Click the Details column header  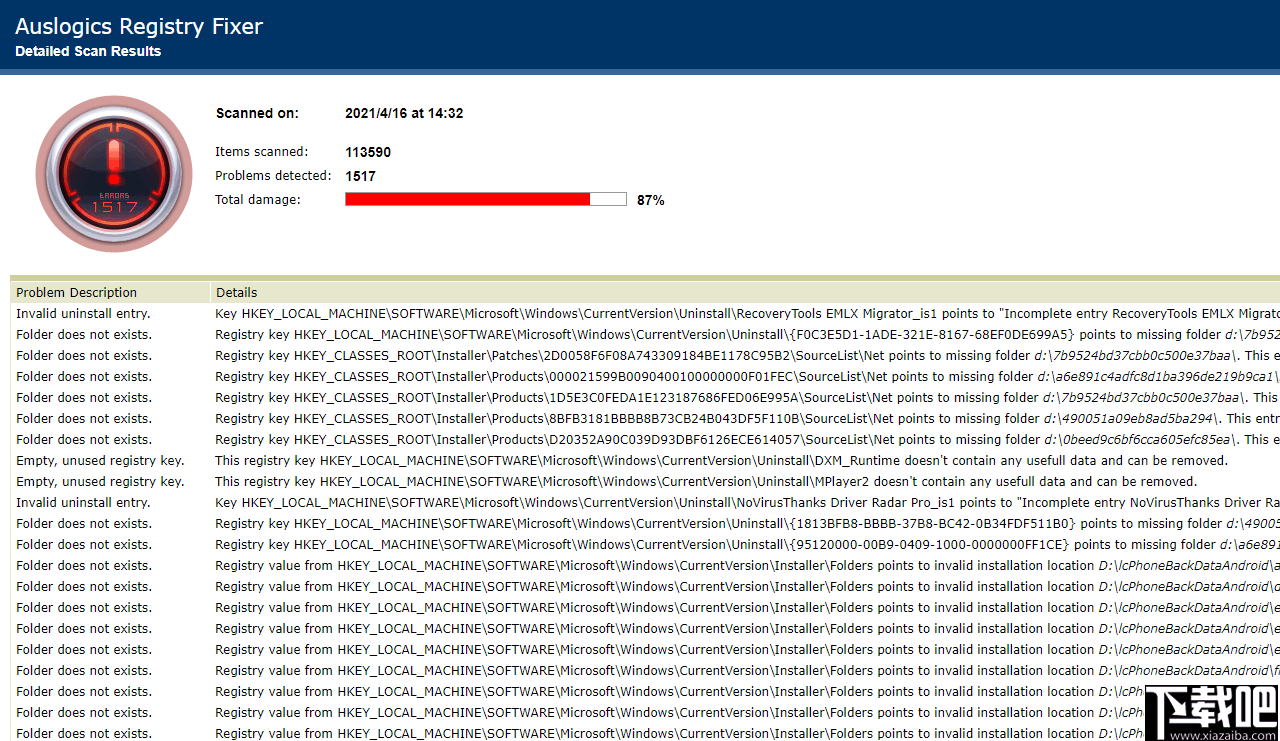click(236, 293)
